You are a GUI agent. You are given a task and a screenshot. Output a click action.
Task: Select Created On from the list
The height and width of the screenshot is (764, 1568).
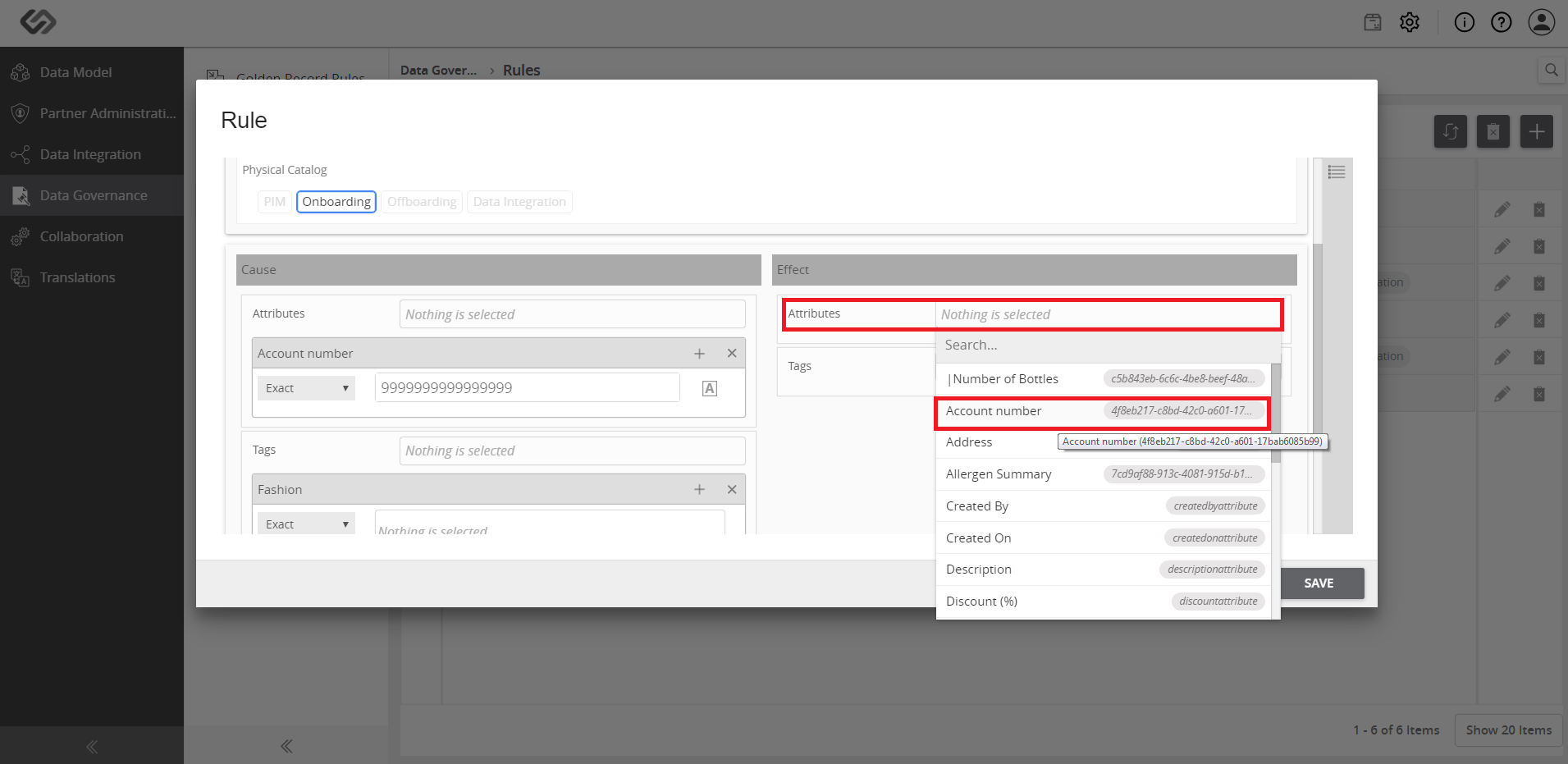pyautogui.click(x=1104, y=538)
